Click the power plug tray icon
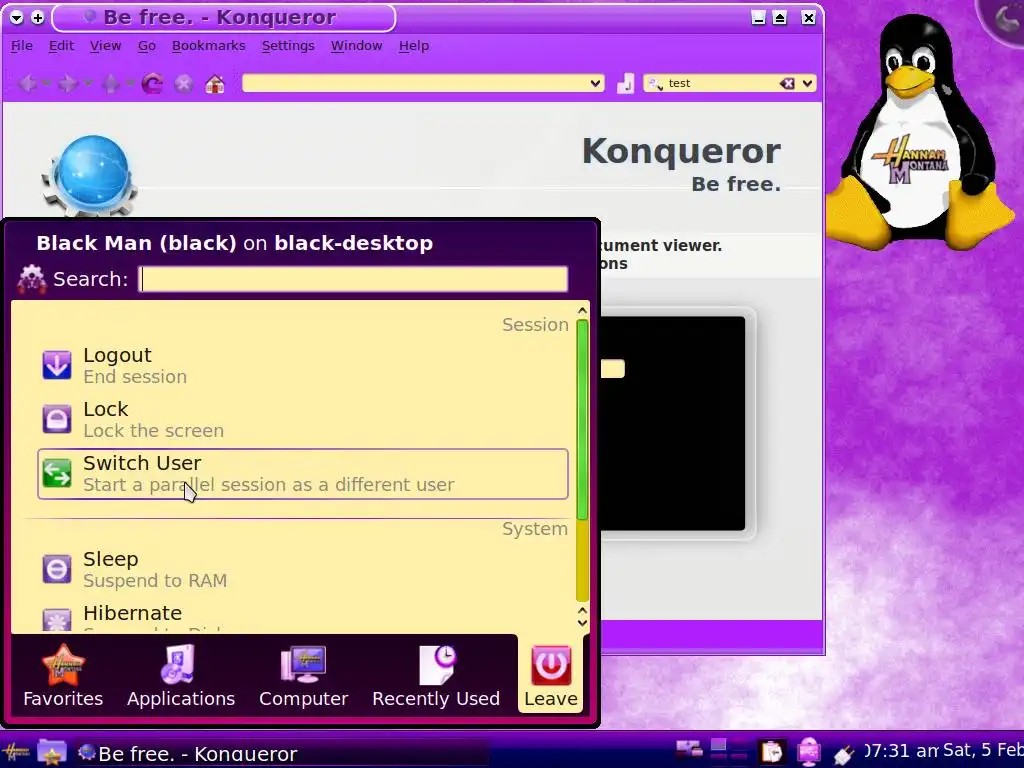The height and width of the screenshot is (768, 1024). tap(844, 754)
